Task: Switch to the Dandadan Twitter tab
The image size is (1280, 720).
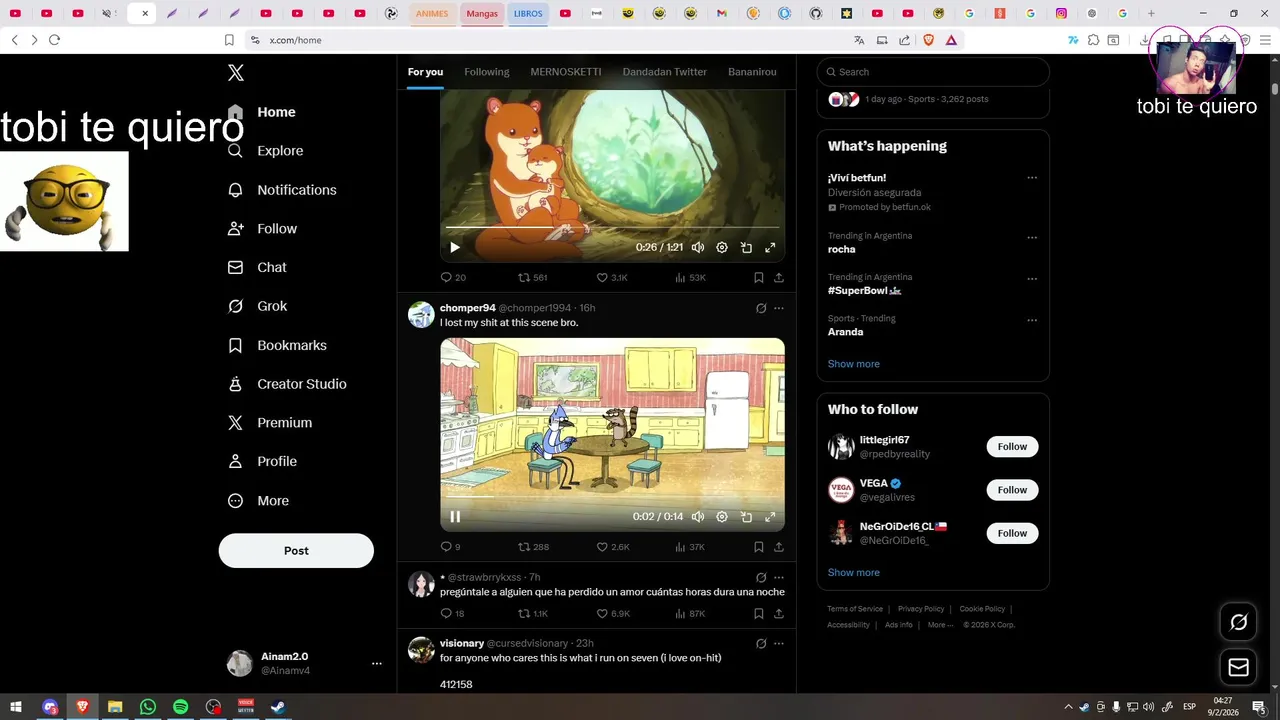Action: 665,72
